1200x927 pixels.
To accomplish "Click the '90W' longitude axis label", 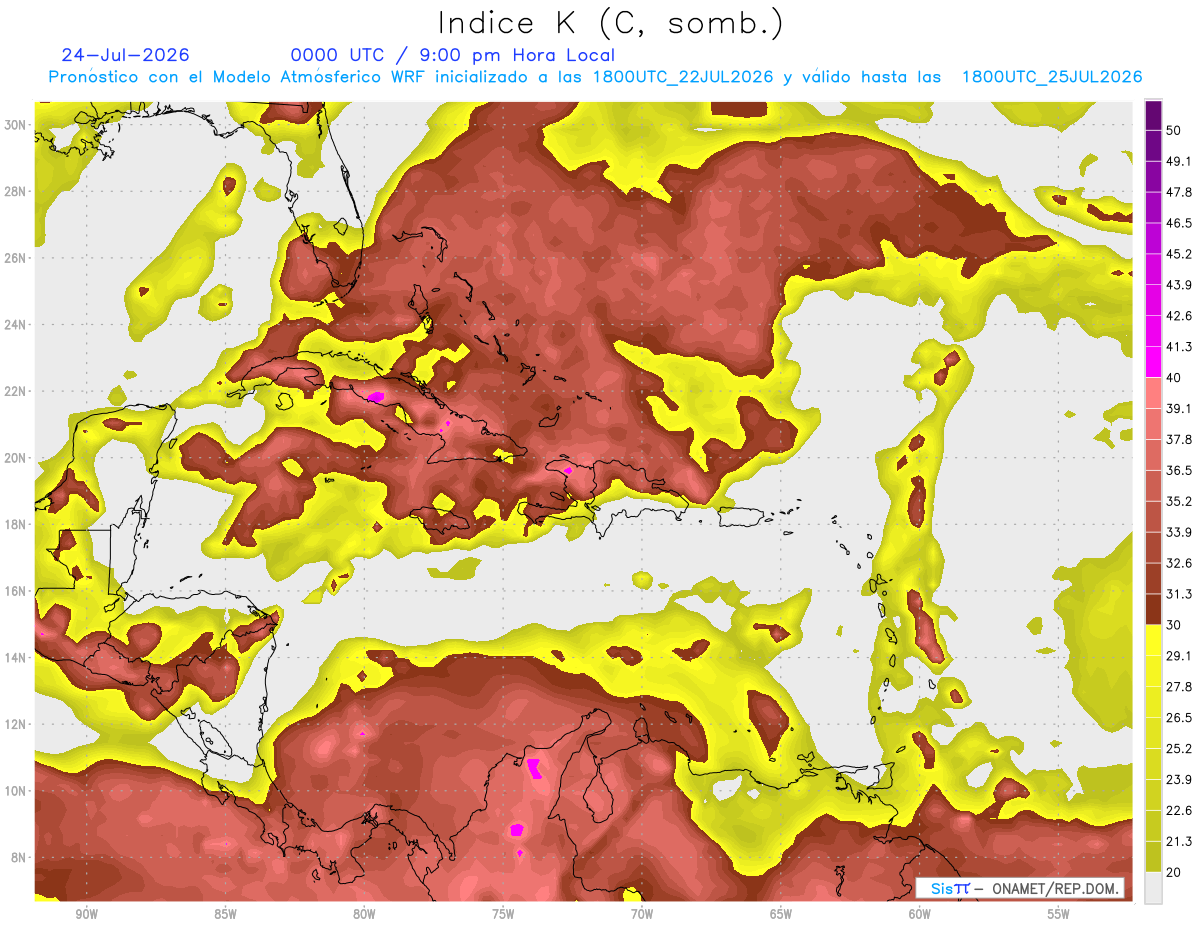I will coord(86,915).
